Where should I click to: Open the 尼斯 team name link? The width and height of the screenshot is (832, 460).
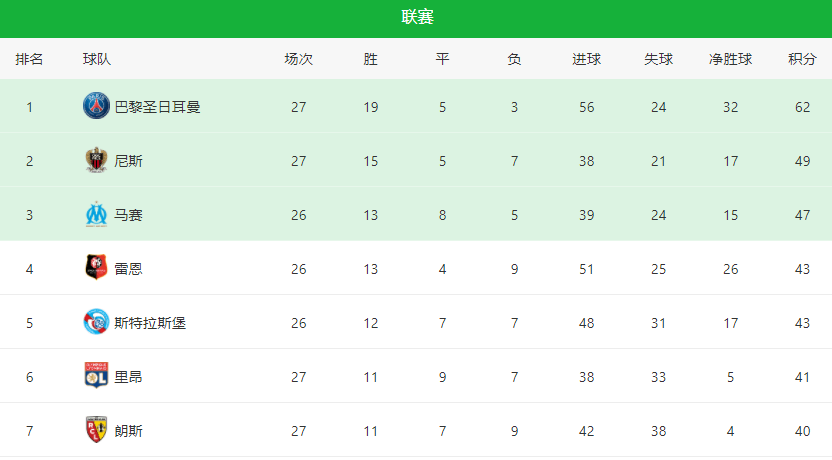pos(128,161)
